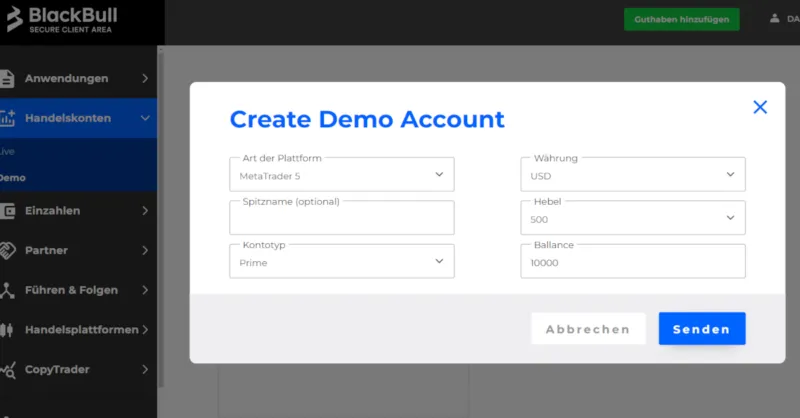Click the Handelskonten chart icon
The image size is (800, 418).
pyautogui.click(x=6, y=118)
